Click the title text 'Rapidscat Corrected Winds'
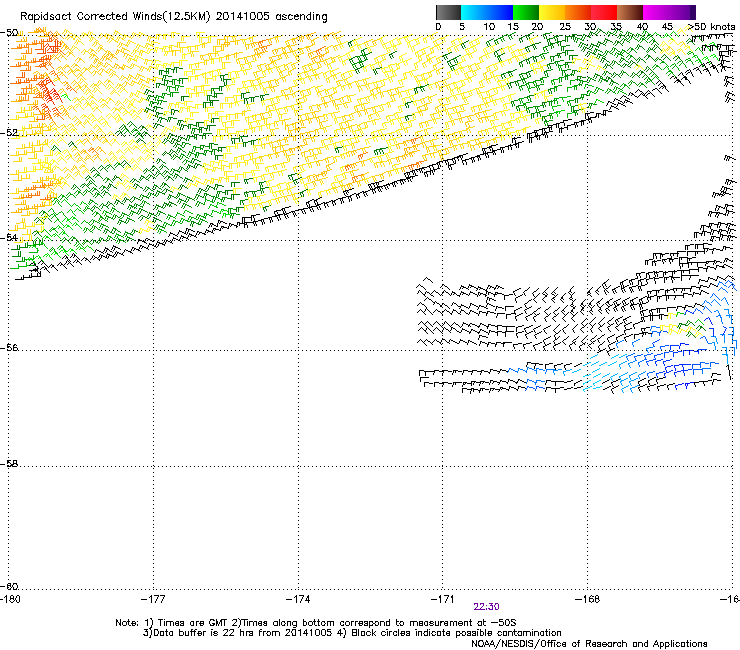This screenshot has height=650, width=740. click(91, 17)
